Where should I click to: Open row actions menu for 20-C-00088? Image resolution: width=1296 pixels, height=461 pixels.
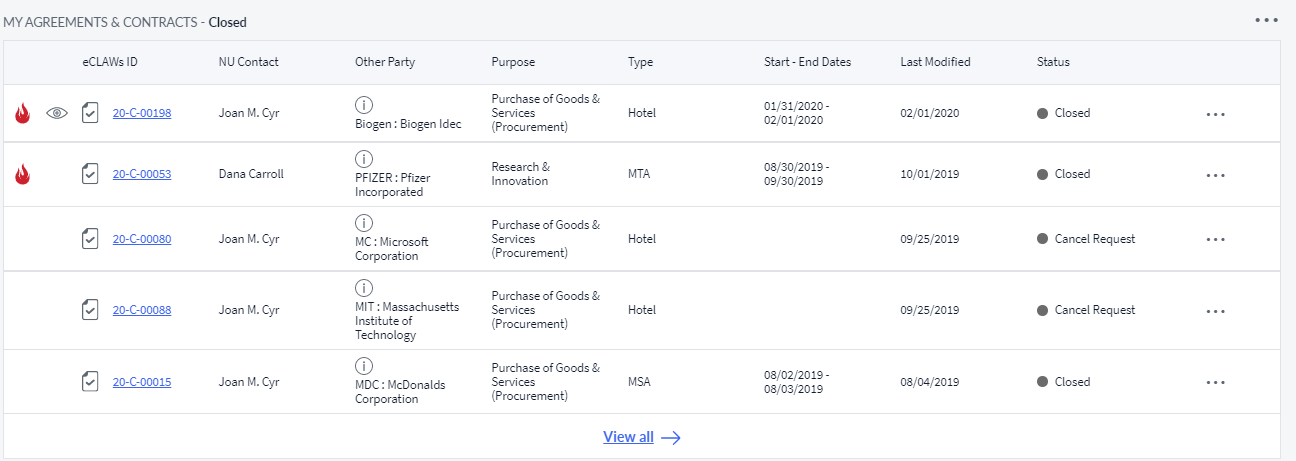(1216, 311)
